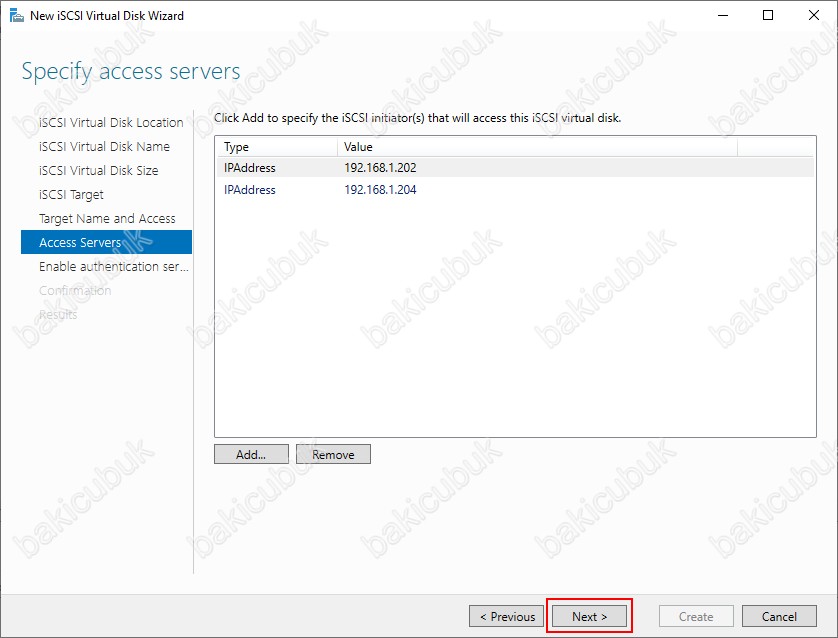
Task: Maximize the wizard window
Action: pyautogui.click(x=768, y=15)
